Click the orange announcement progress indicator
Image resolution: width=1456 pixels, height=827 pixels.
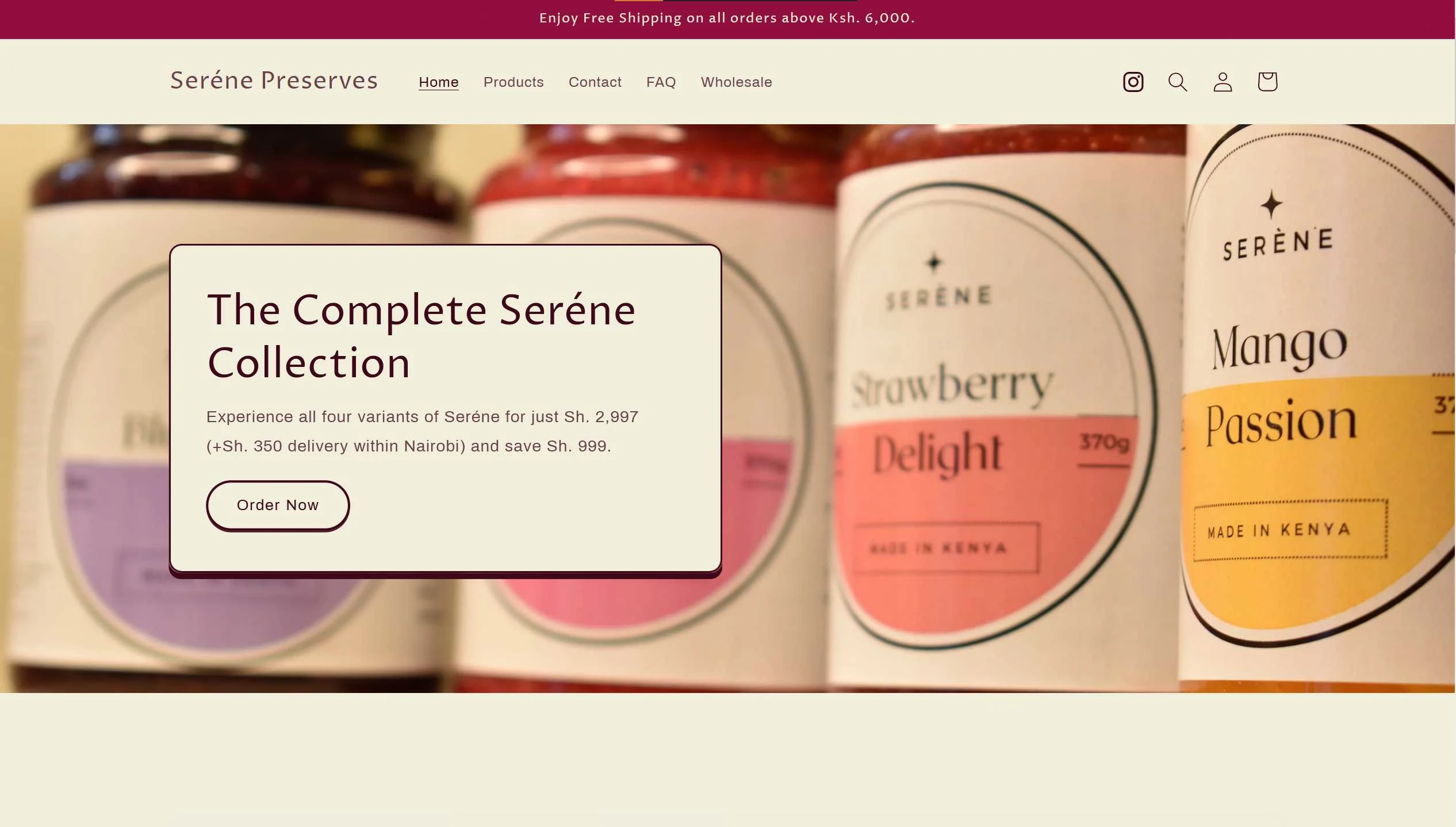click(638, 1)
